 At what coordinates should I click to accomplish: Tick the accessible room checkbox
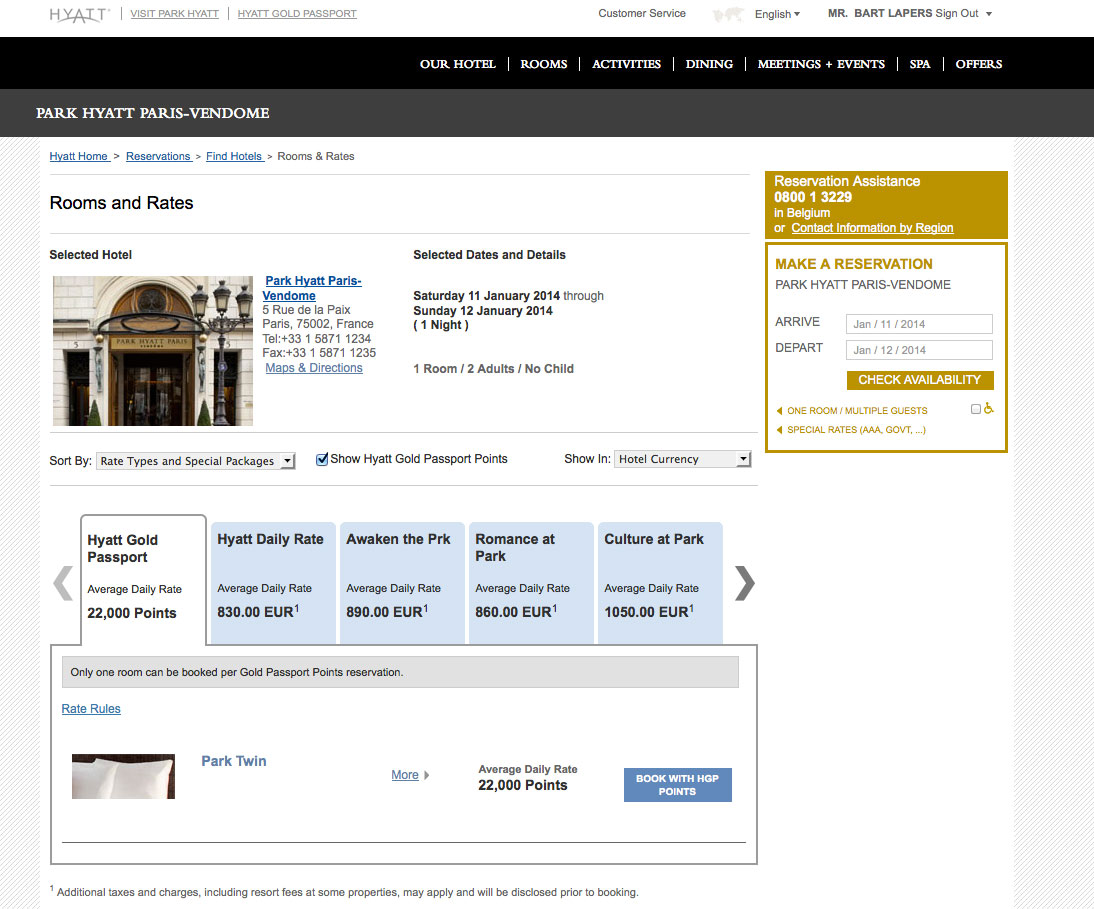(x=976, y=409)
